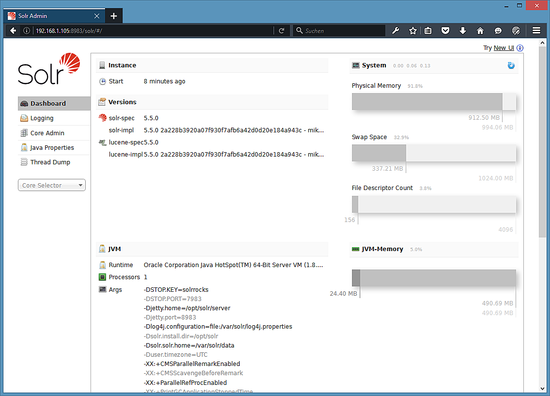Screen dimensions: 550x396
Task: Click the JVM-Memory icon
Action: click(x=356, y=249)
